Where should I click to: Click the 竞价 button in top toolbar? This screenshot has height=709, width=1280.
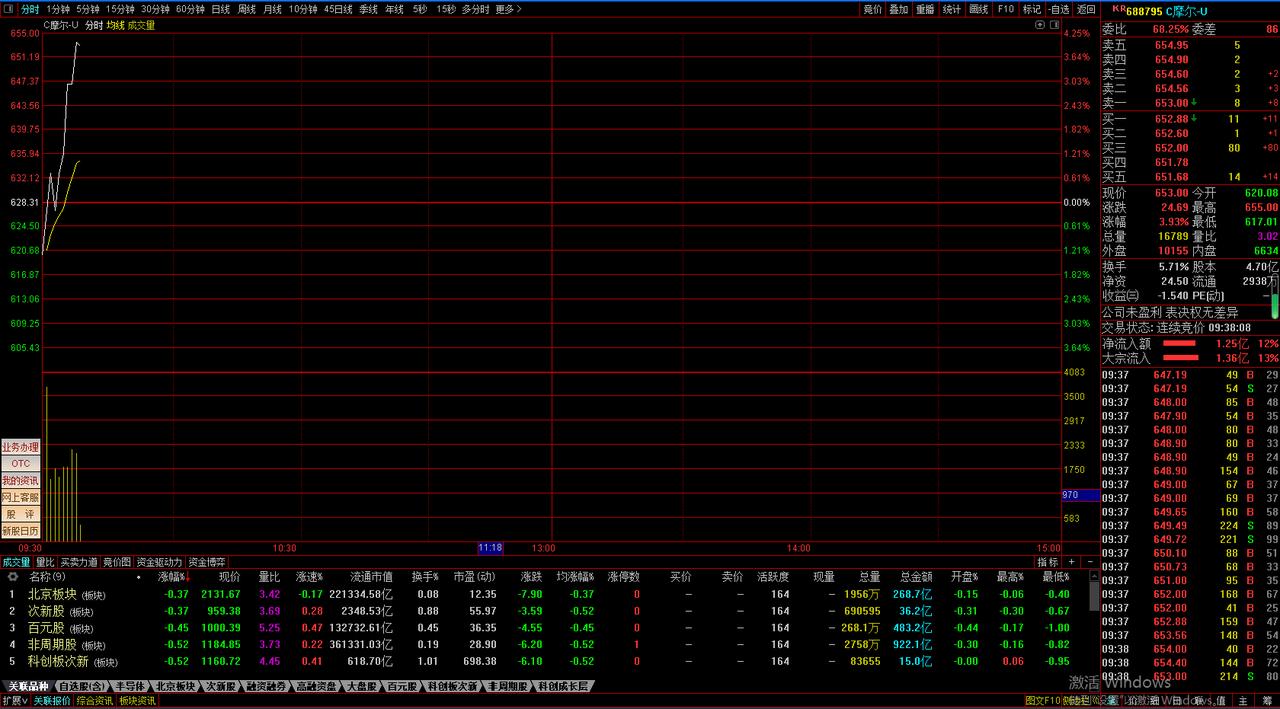873,9
